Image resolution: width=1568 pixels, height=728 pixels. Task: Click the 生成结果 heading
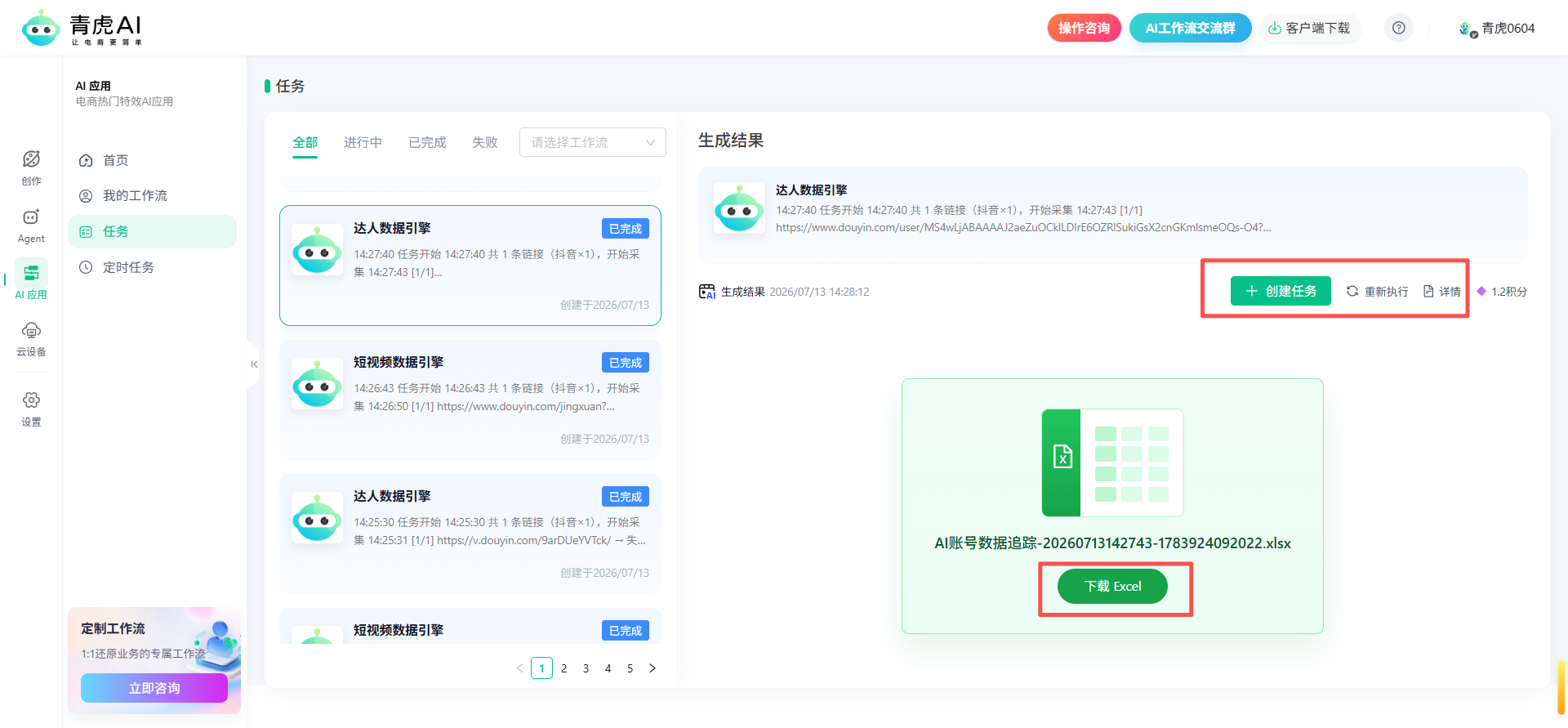coord(731,141)
